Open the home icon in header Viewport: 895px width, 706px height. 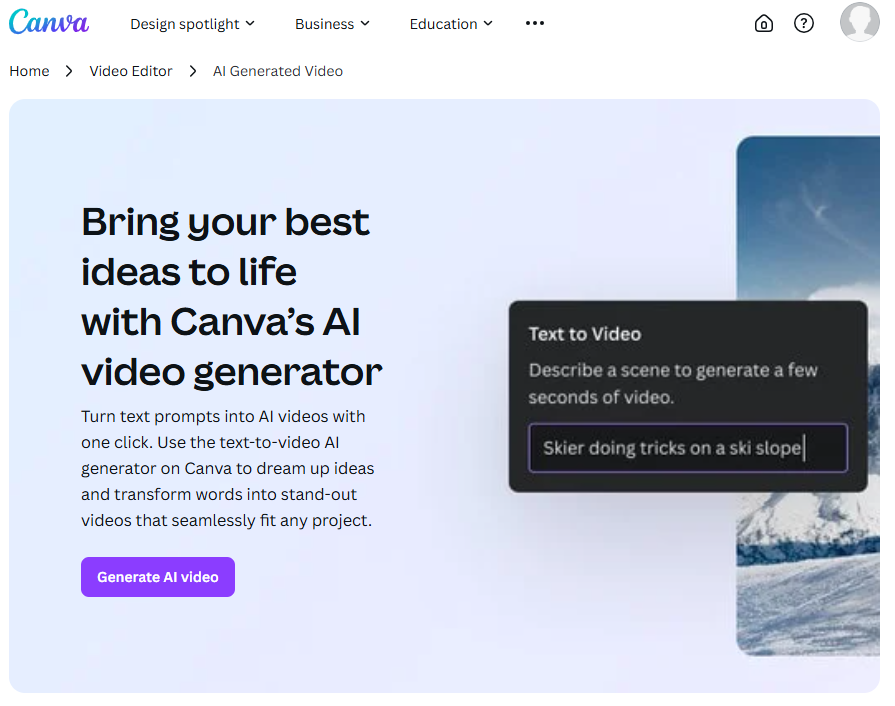click(764, 23)
